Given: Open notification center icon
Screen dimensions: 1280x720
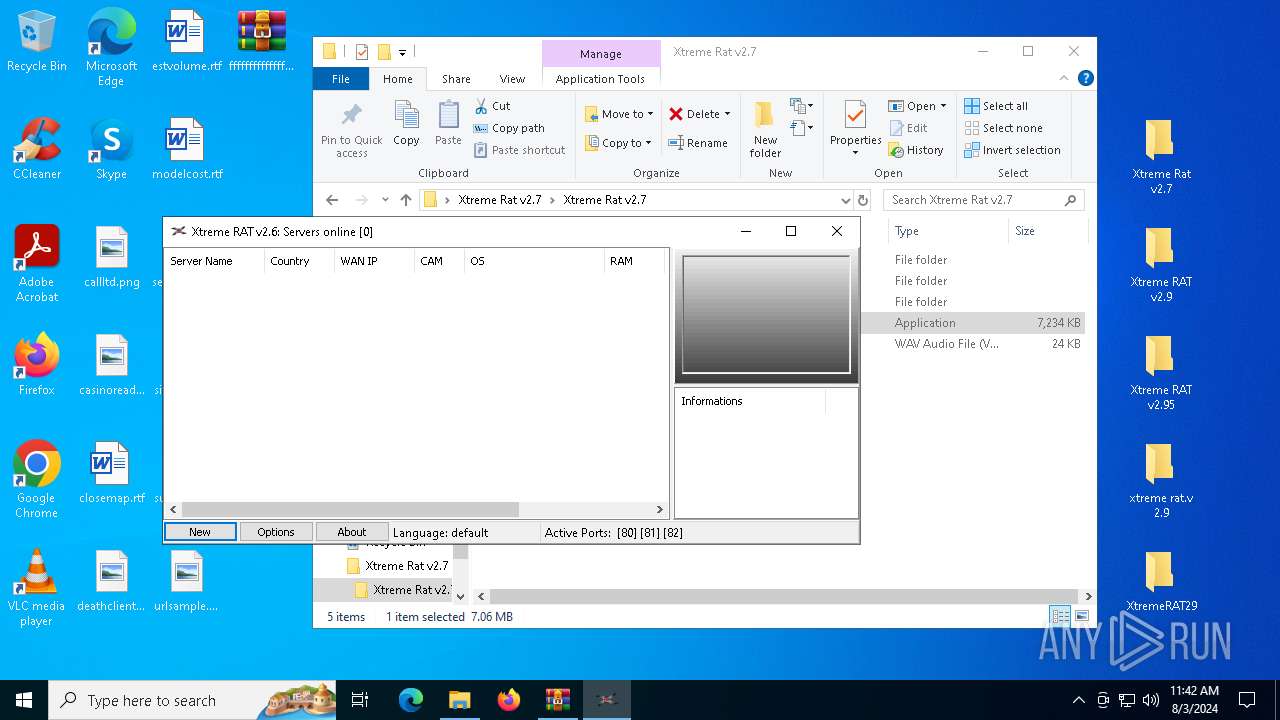Looking at the screenshot, I should pyautogui.click(x=1247, y=700).
